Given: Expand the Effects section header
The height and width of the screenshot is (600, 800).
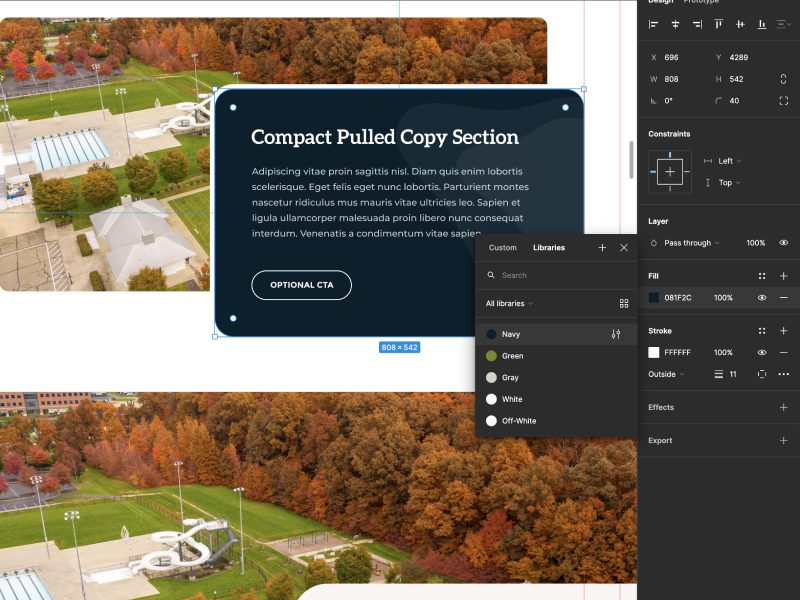Looking at the screenshot, I should point(661,407).
